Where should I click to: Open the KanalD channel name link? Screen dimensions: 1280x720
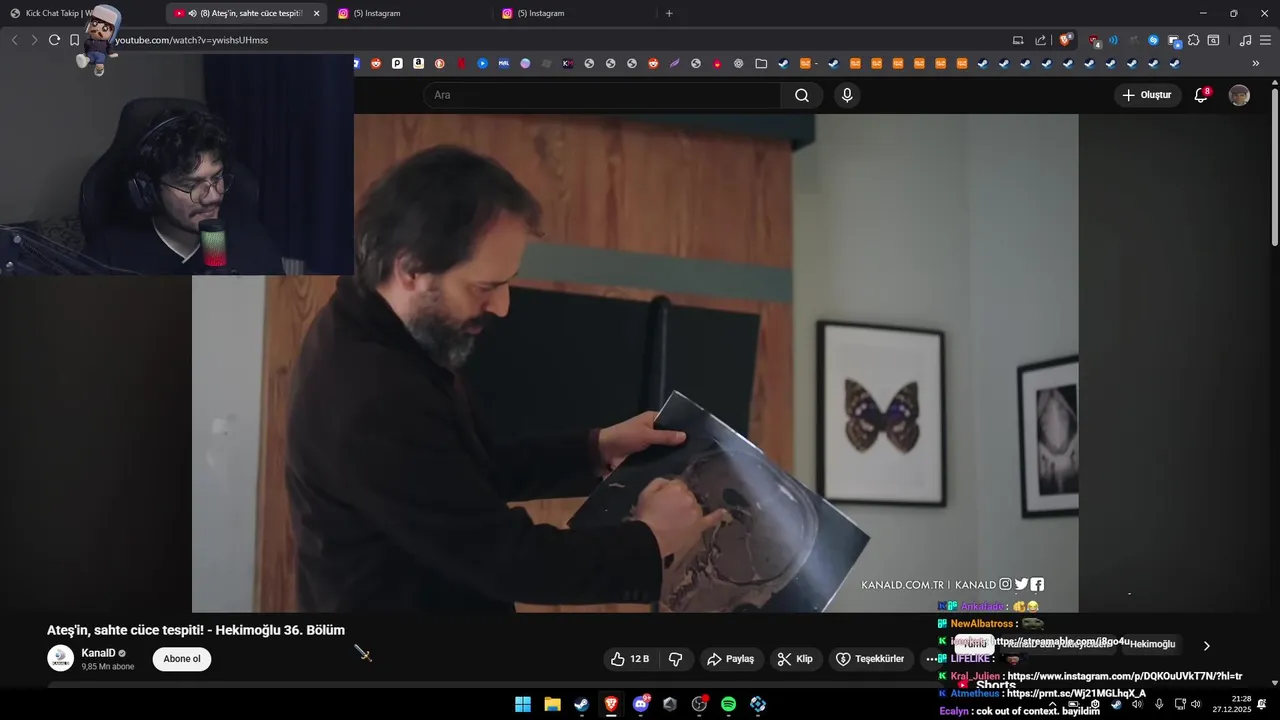tap(99, 653)
